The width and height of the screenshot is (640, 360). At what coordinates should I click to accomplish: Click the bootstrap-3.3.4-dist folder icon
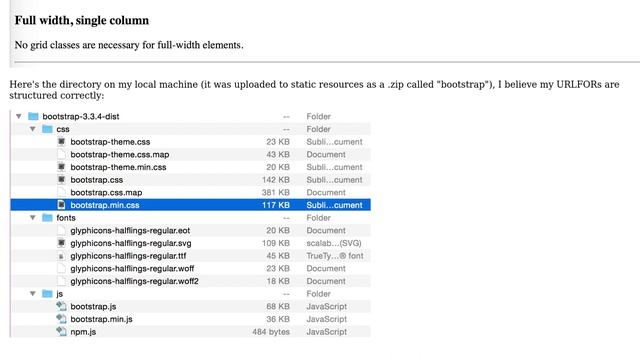33,116
